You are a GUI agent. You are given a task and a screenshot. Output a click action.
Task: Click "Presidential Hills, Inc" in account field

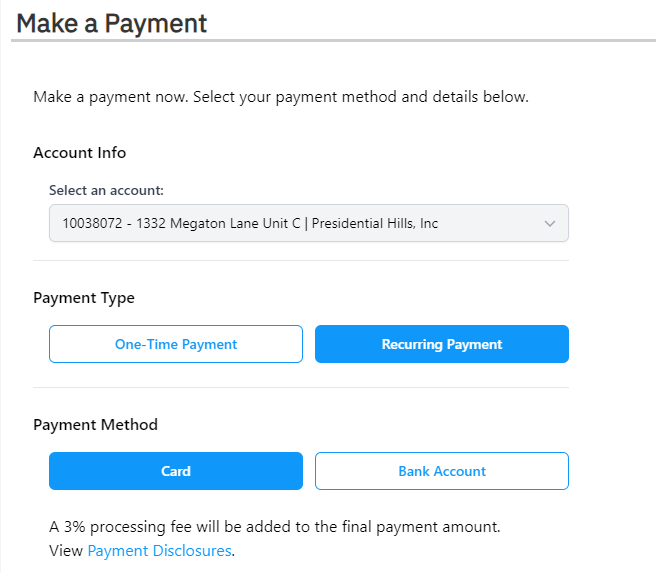(x=375, y=224)
